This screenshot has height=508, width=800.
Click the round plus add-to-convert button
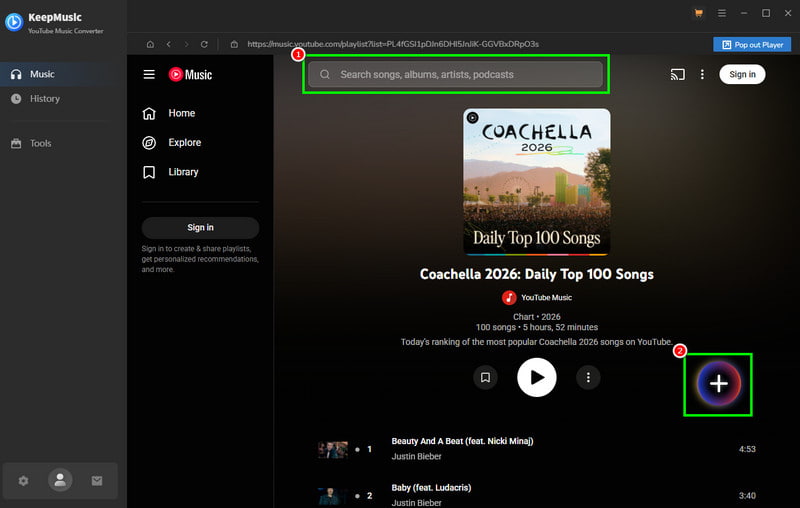(x=718, y=384)
